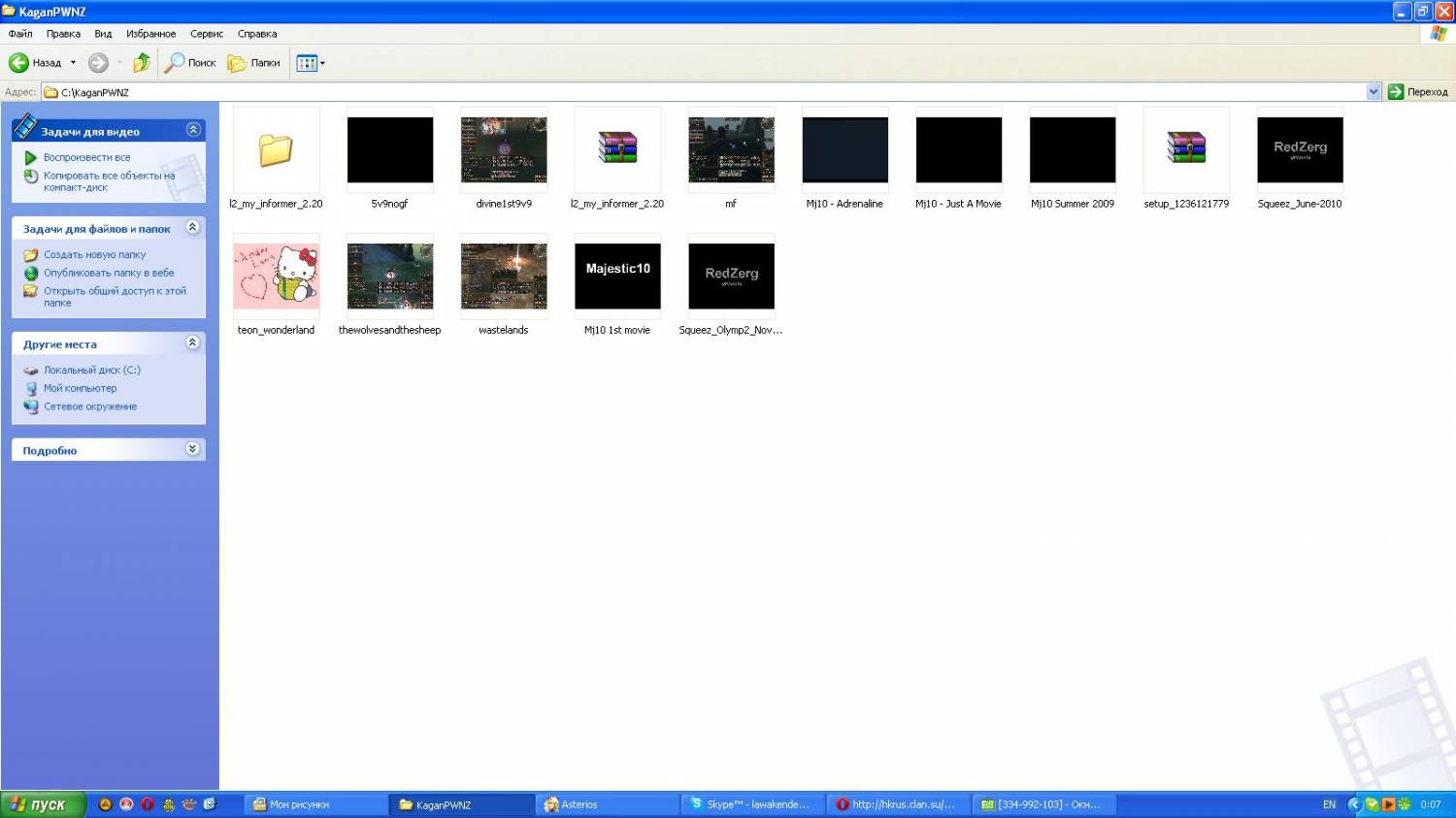Open the Back button history dropdown
Viewport: 1456px width, 818px height.
[x=73, y=63]
